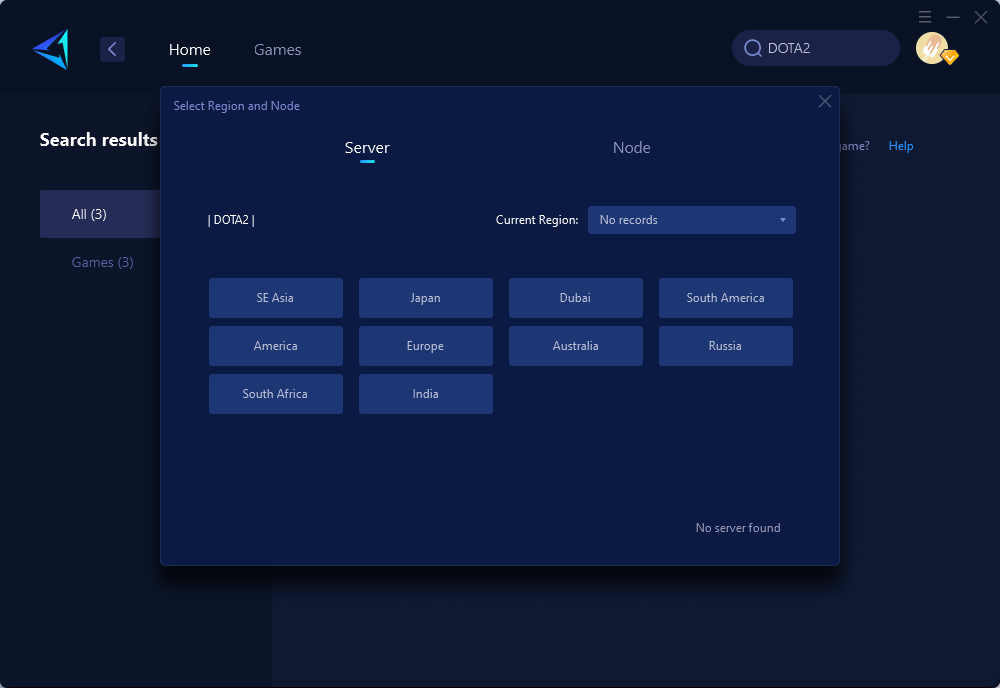Viewport: 1000px width, 688px height.
Task: Open the Current Region dropdown
Action: tap(691, 220)
